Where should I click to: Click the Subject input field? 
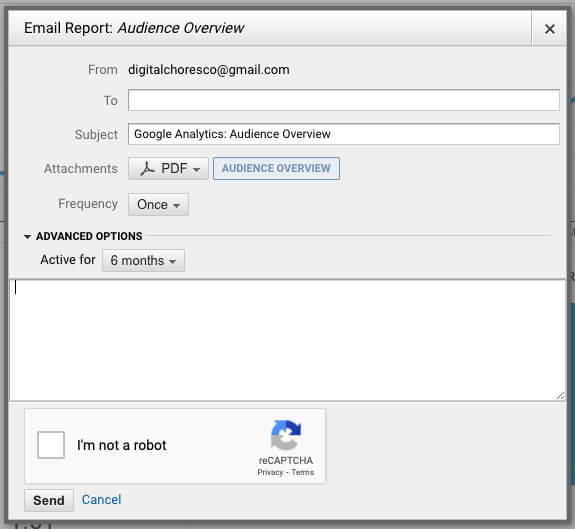tap(344, 134)
